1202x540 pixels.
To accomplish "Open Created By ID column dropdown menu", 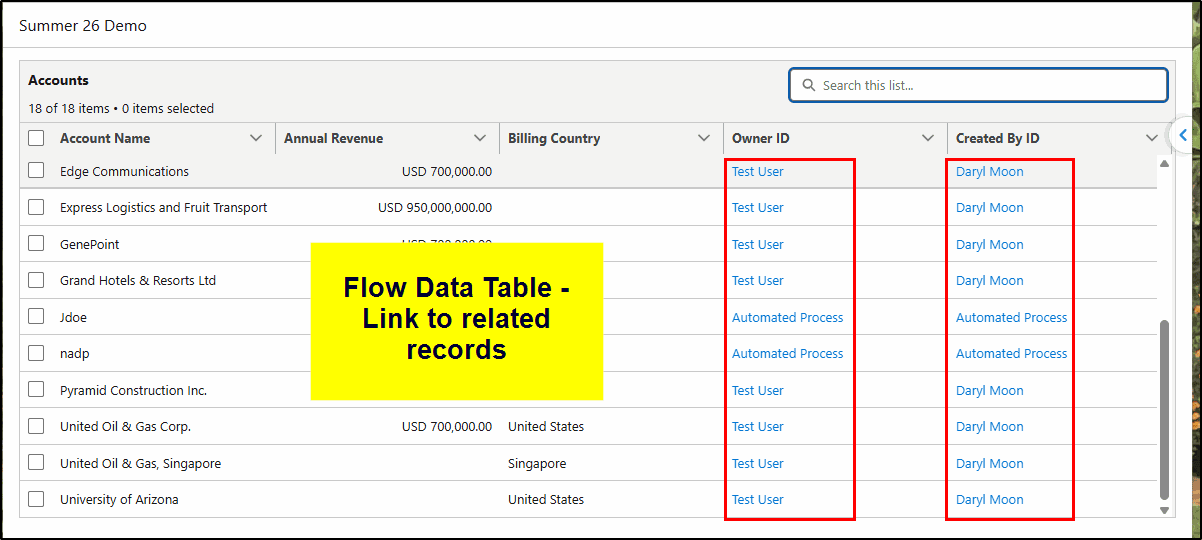I will [x=1152, y=138].
